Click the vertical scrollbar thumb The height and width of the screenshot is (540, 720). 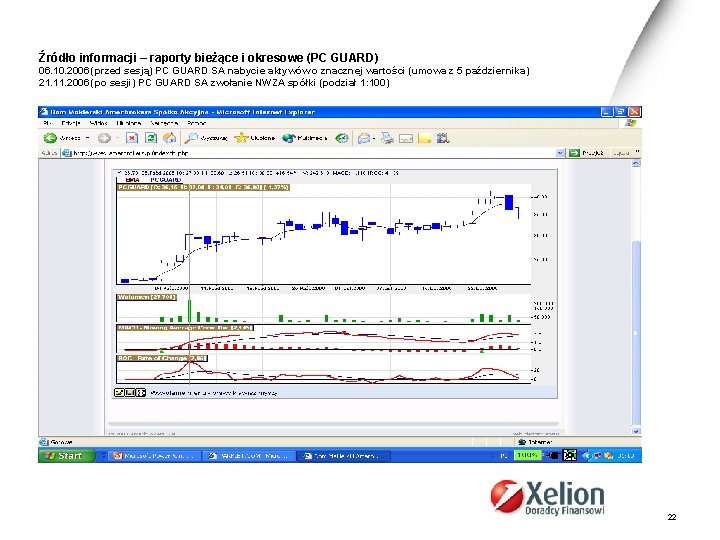636,332
